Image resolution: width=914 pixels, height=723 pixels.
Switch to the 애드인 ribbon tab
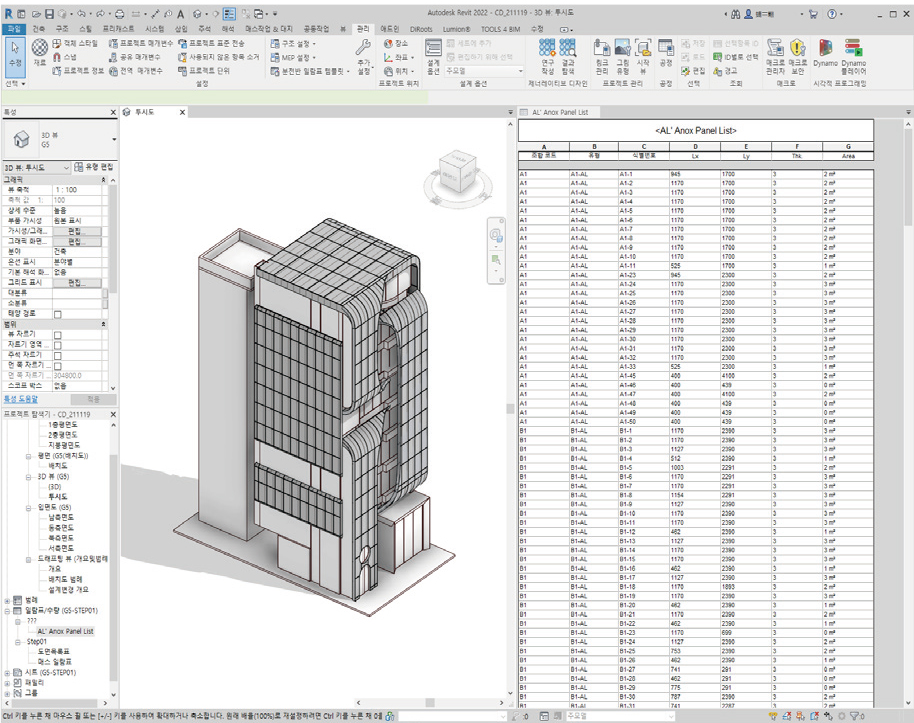(x=389, y=29)
